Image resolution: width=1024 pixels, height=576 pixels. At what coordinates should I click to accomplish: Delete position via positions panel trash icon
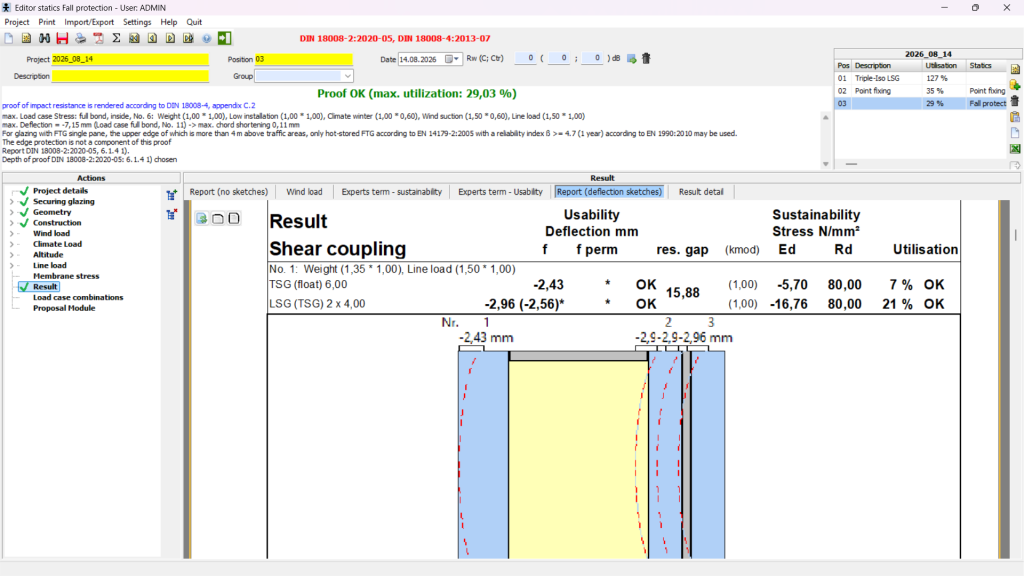pyautogui.click(x=1015, y=101)
